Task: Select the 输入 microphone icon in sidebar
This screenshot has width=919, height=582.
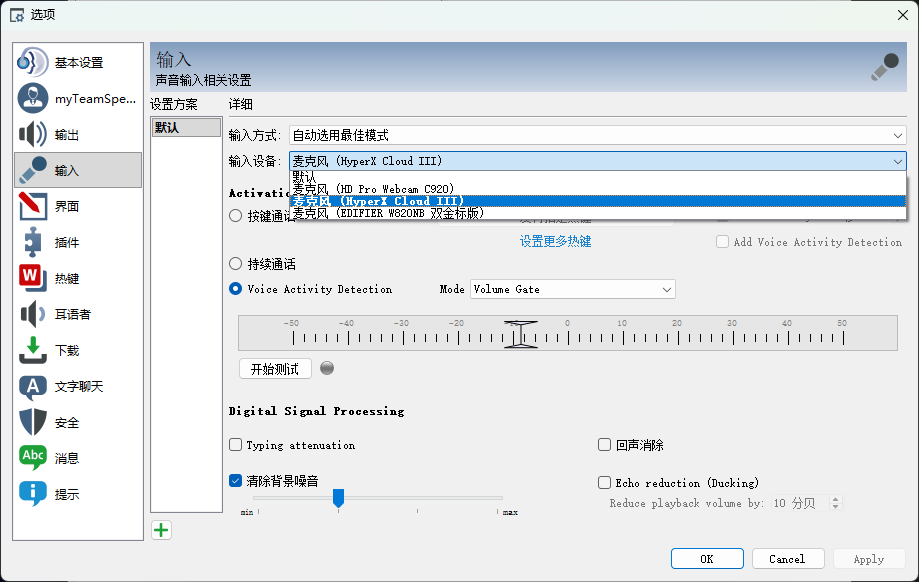Action: (x=33, y=170)
